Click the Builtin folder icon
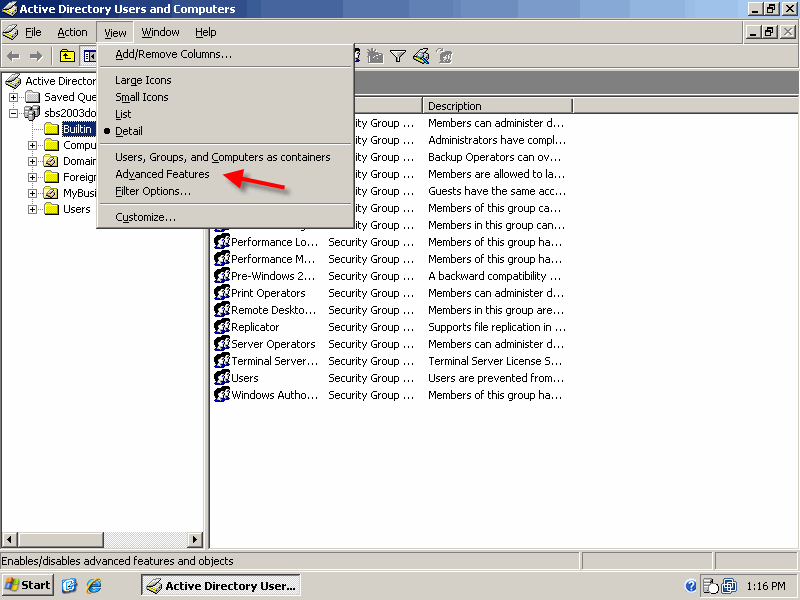This screenshot has width=800, height=600. [x=52, y=129]
